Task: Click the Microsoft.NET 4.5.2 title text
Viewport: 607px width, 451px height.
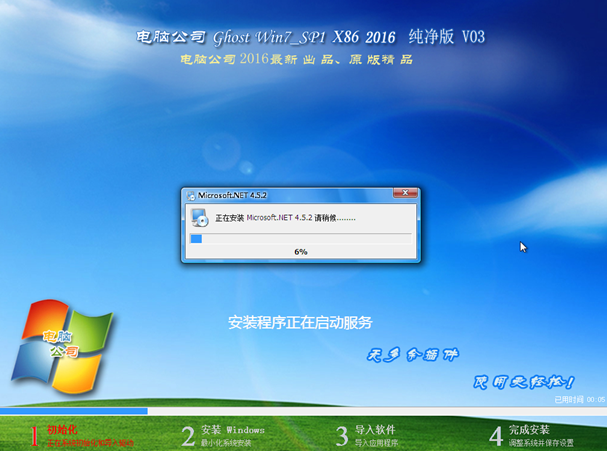Action: click(232, 195)
